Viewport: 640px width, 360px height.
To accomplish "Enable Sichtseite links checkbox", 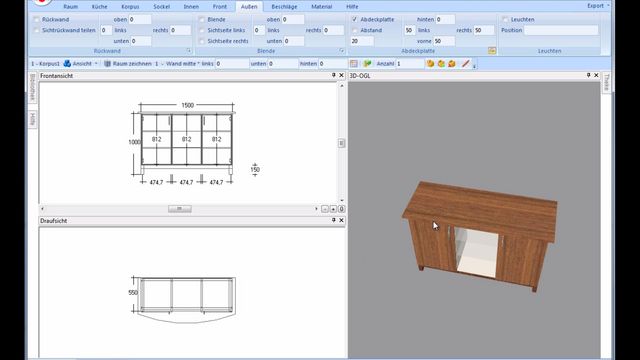I will (202, 30).
